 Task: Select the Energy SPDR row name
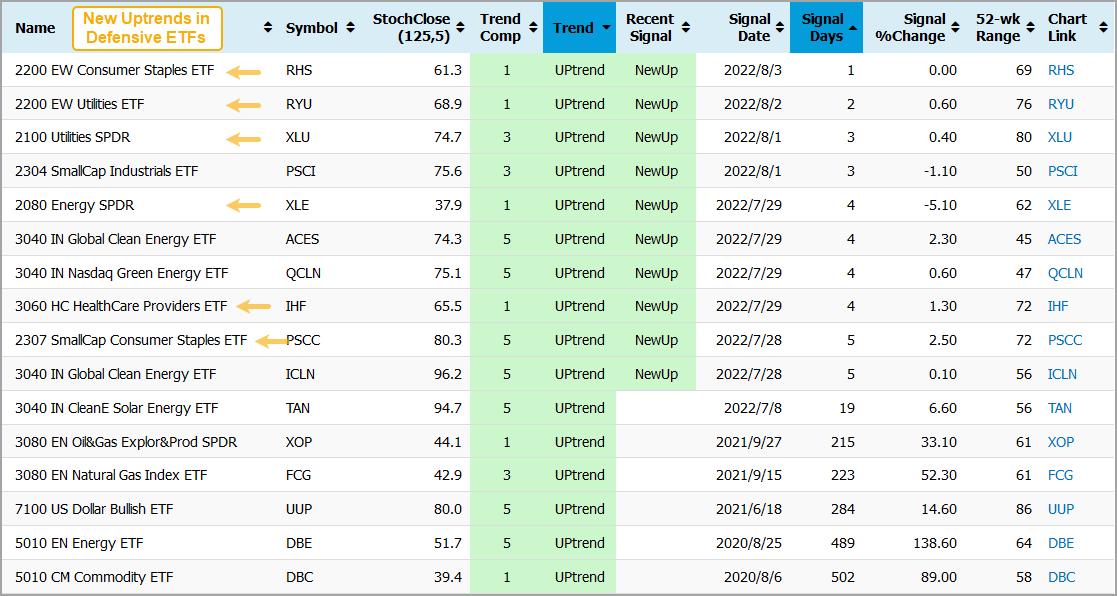pyautogui.click(x=74, y=205)
